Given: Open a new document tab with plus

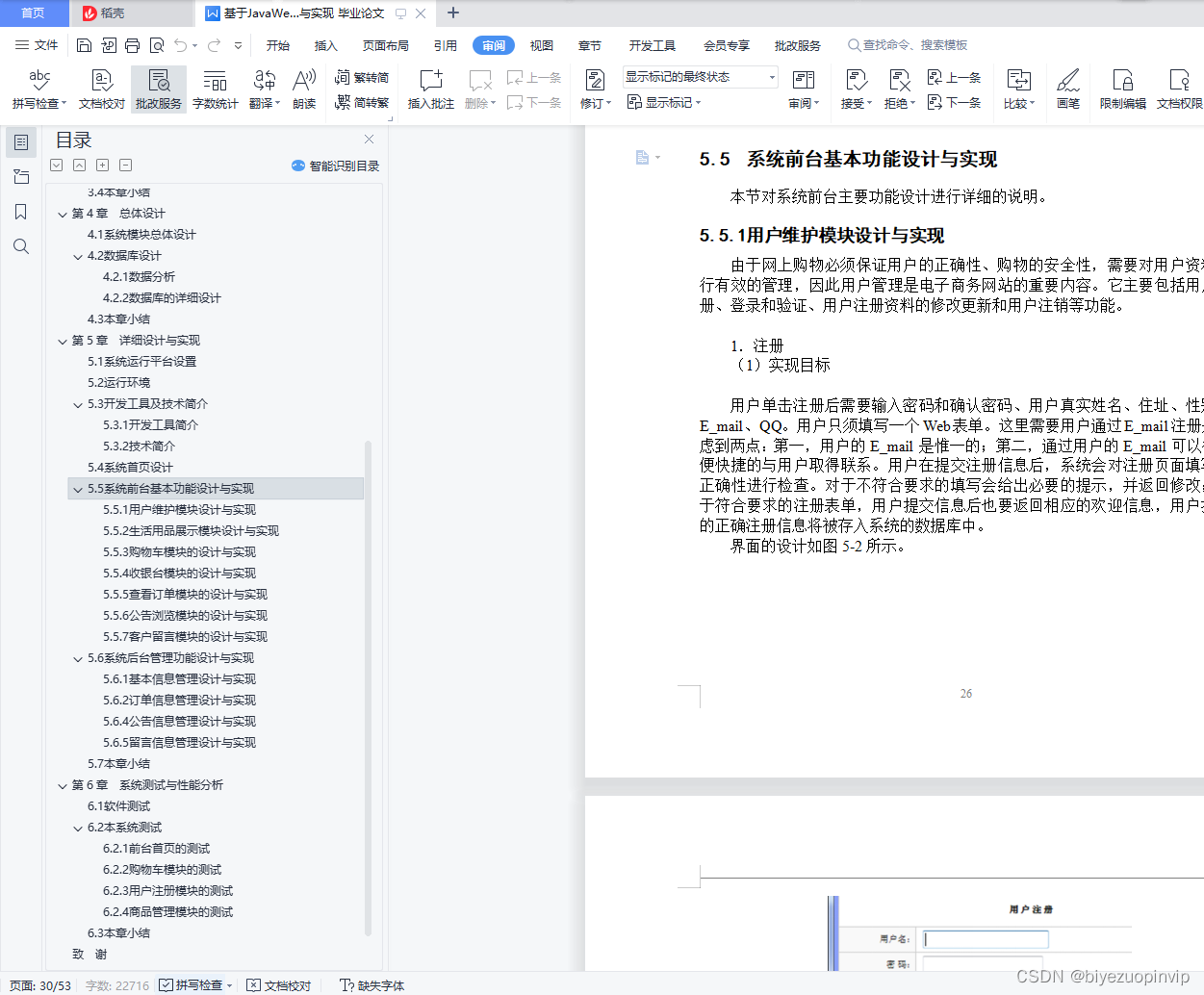Looking at the screenshot, I should (453, 13).
